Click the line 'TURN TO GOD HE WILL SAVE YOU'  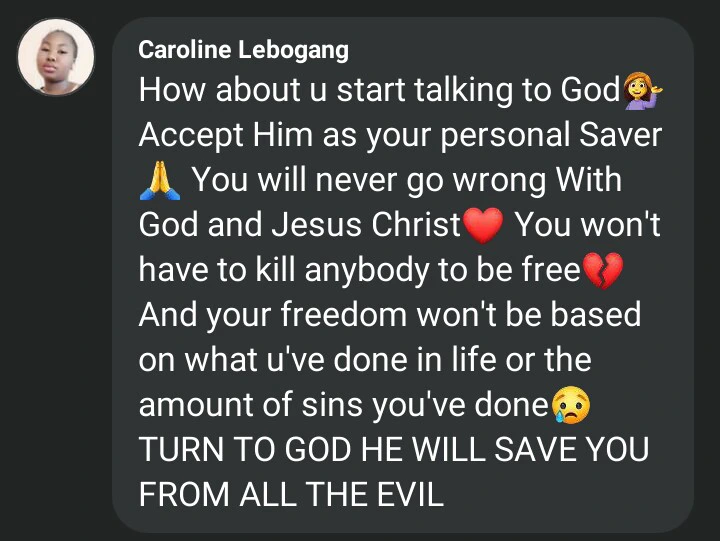coord(394,449)
